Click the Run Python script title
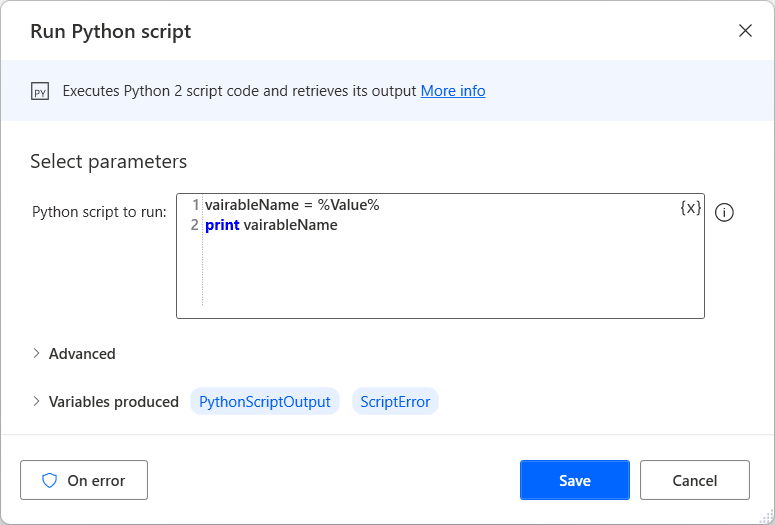This screenshot has height=525, width=775. pyautogui.click(x=110, y=31)
